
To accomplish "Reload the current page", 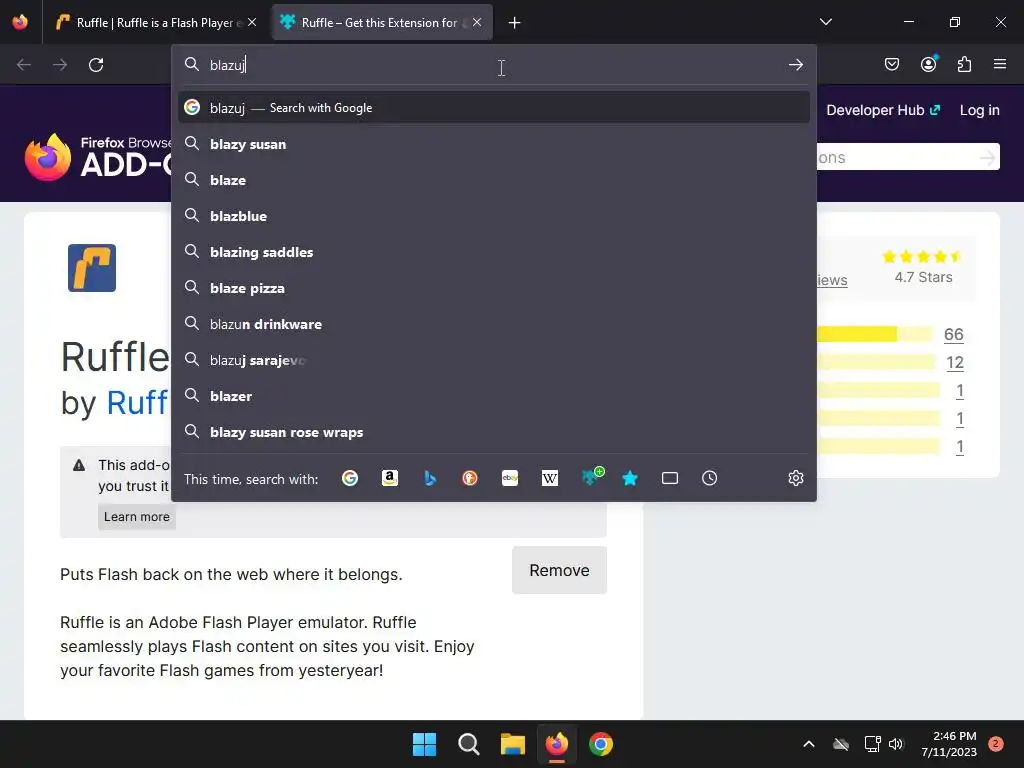I will [96, 65].
